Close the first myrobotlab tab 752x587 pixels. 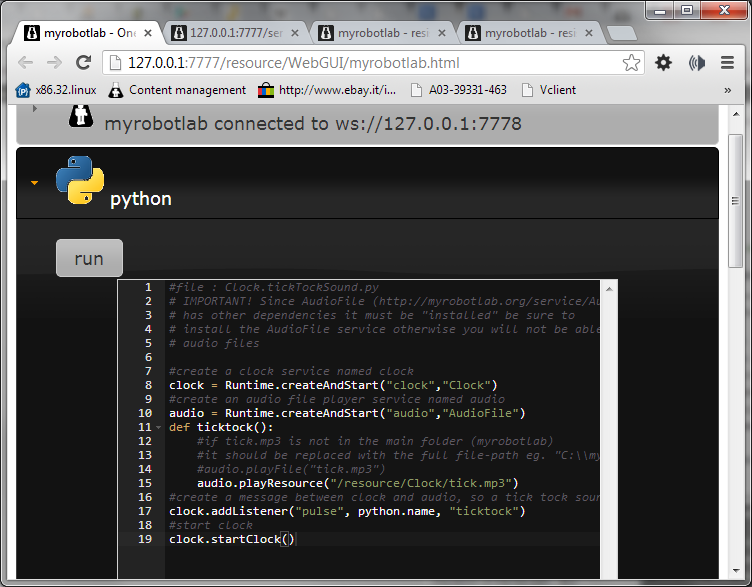(x=148, y=33)
